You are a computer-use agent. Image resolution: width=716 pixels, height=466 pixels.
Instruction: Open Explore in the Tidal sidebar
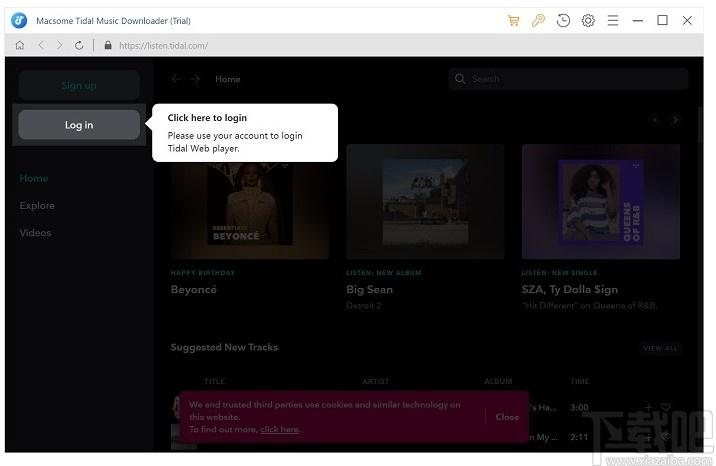click(x=37, y=206)
